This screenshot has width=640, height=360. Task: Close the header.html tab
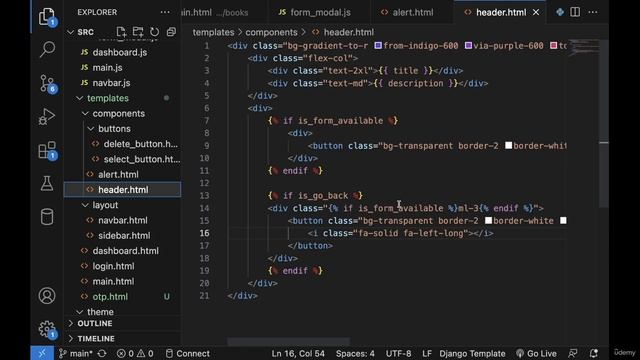(x=536, y=13)
